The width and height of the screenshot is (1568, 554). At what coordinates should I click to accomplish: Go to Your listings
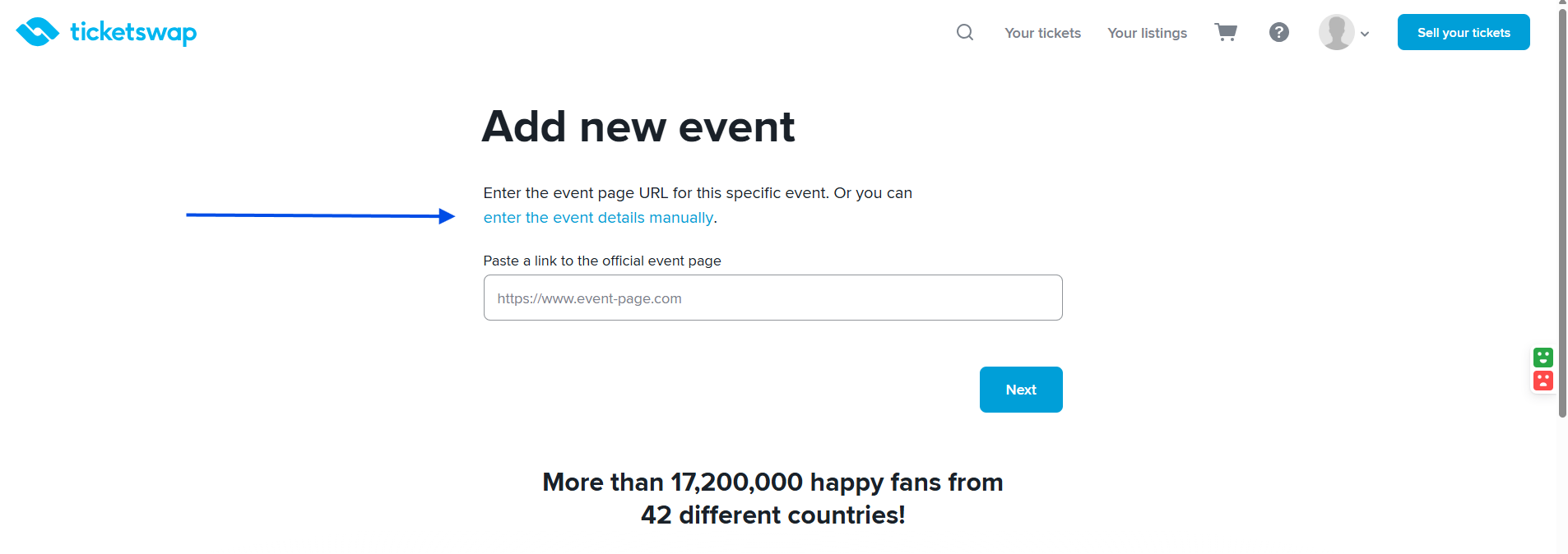(x=1147, y=33)
